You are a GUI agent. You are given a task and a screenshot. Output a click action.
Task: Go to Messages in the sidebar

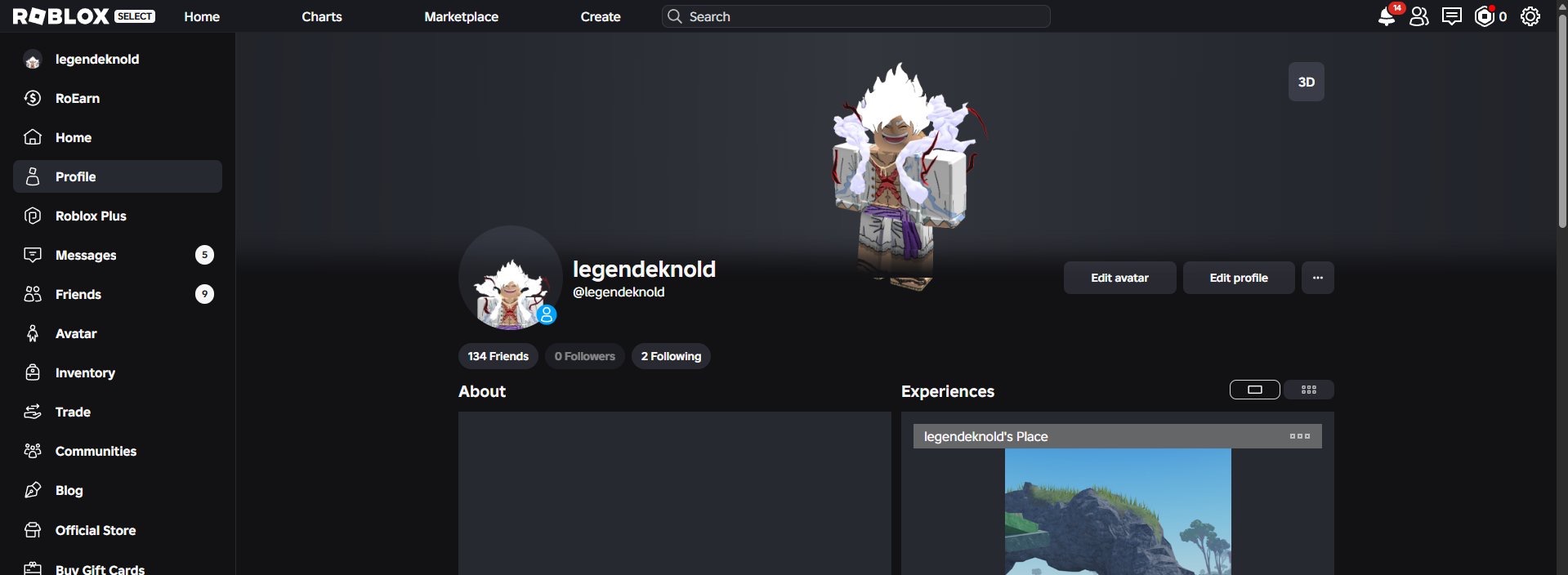pyautogui.click(x=118, y=255)
